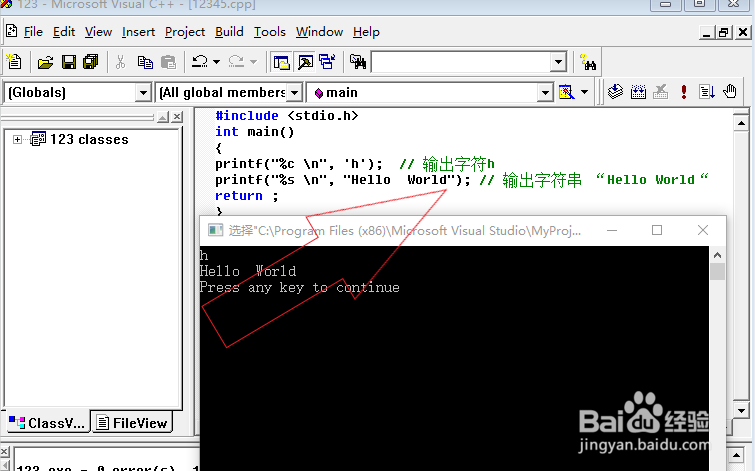Click the Go debug icon
Viewport: 755px width, 471px height.
click(x=707, y=92)
